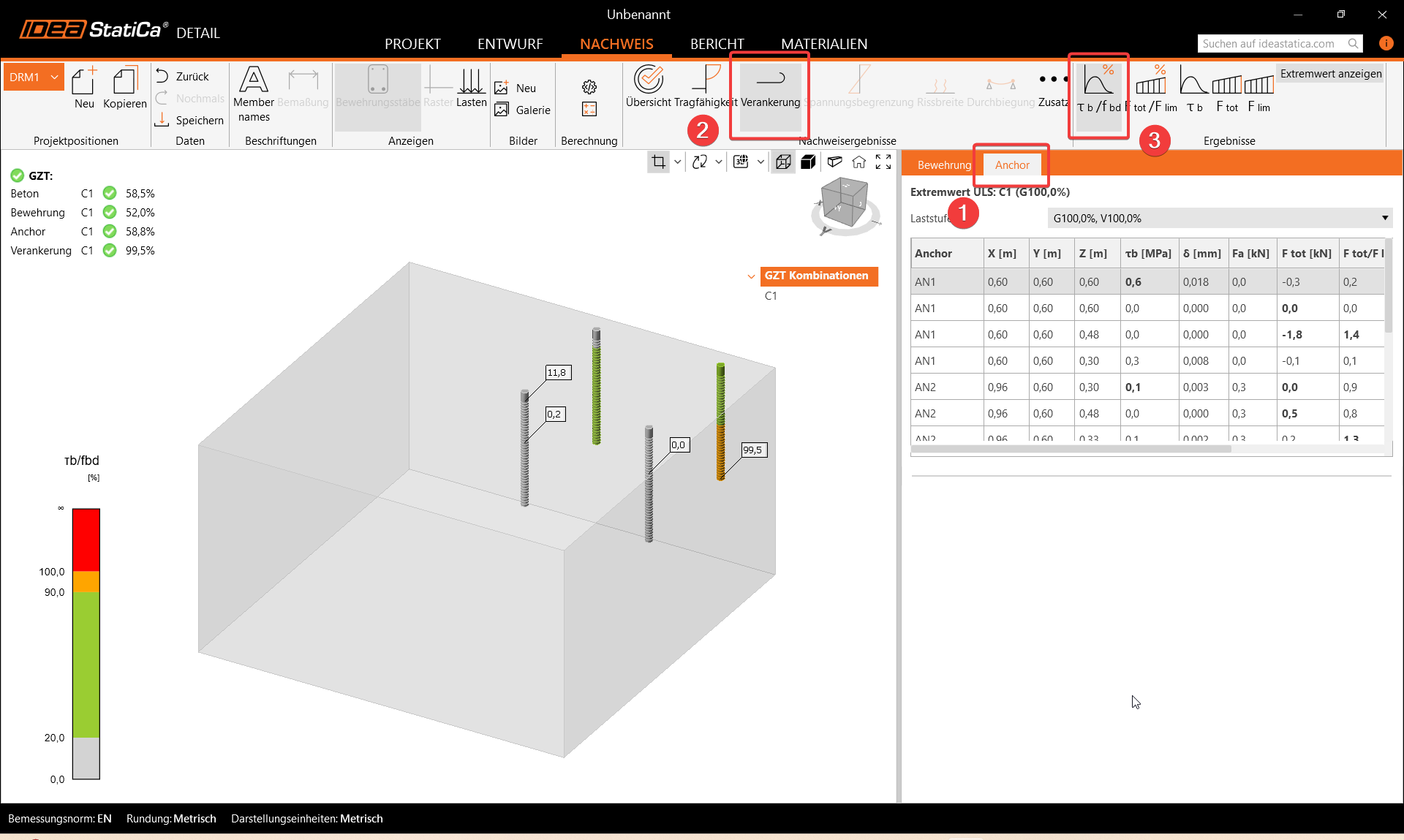The height and width of the screenshot is (840, 1404).
Task: Click the Member names icon
Action: pos(254,80)
